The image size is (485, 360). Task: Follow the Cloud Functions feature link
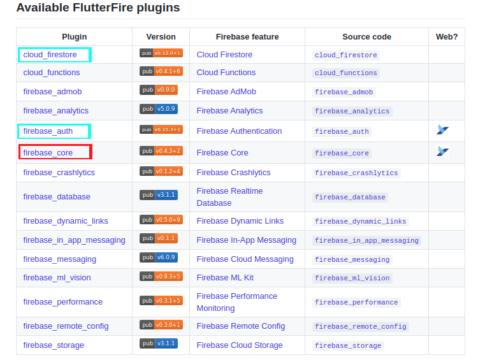[226, 72]
